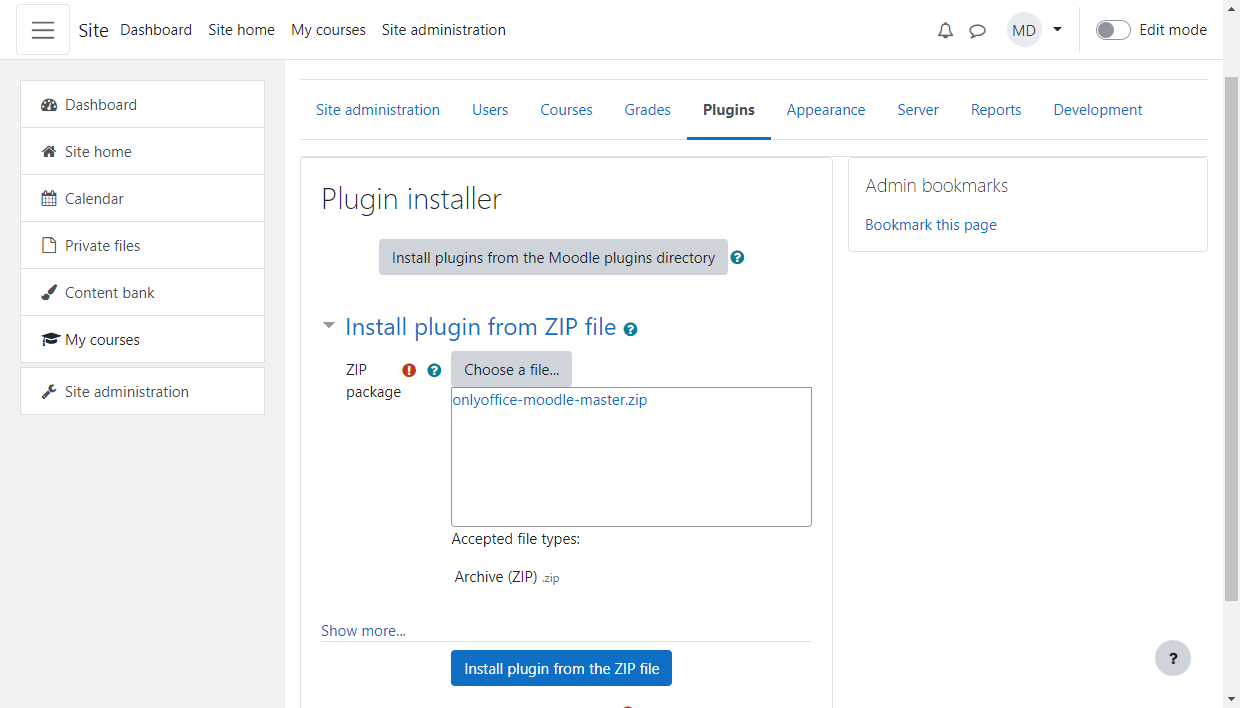Image resolution: width=1240 pixels, height=708 pixels.
Task: Click the Show more link
Action: (x=363, y=631)
